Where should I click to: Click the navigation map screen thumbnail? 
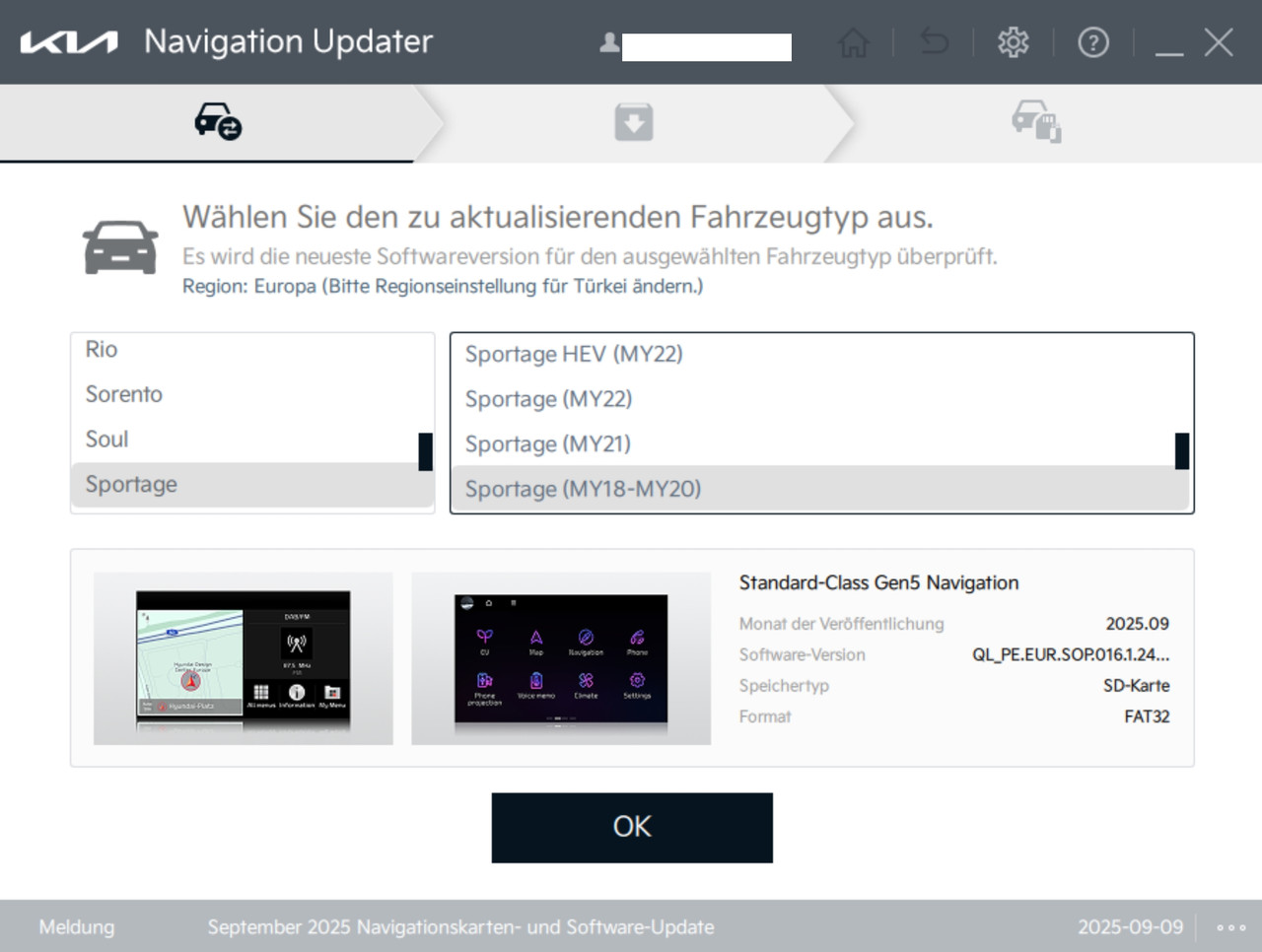244,657
